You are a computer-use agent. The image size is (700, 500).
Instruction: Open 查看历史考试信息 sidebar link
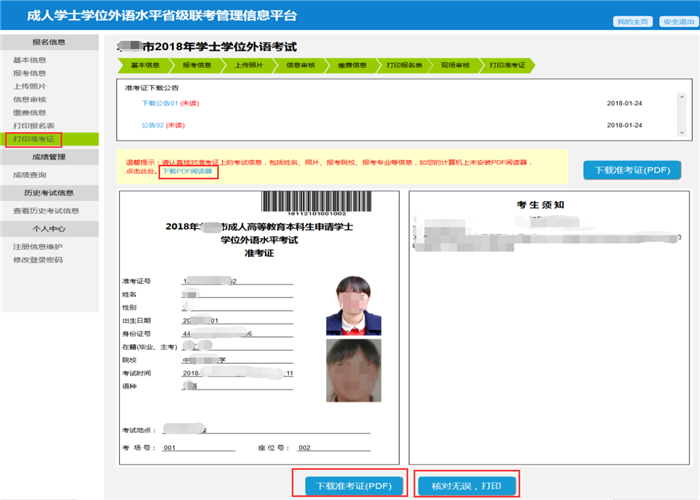[x=43, y=211]
